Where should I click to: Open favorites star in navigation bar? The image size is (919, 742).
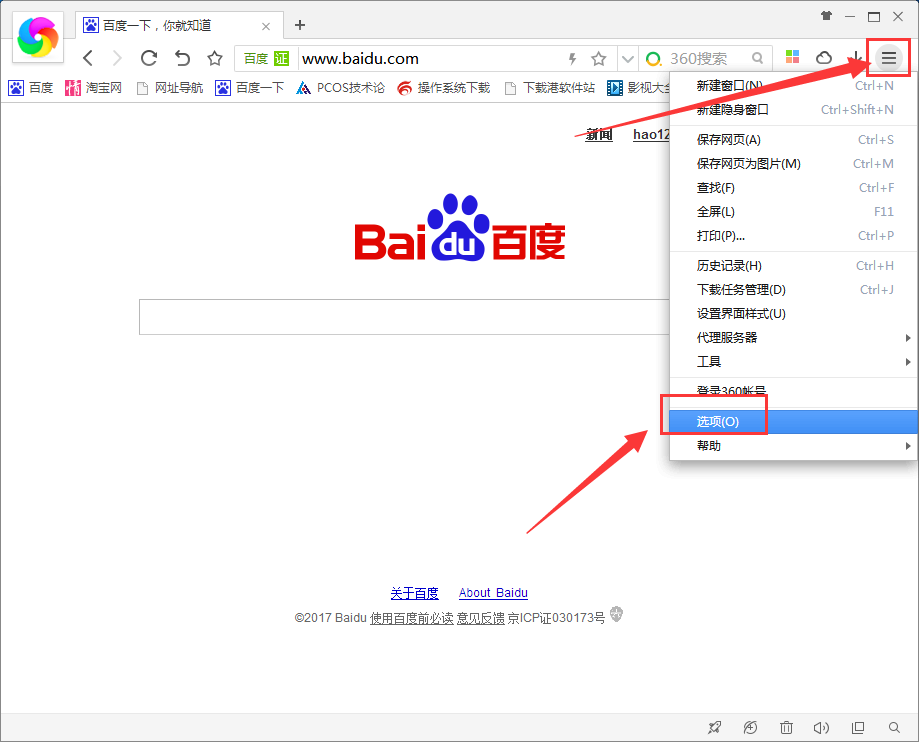click(x=215, y=58)
